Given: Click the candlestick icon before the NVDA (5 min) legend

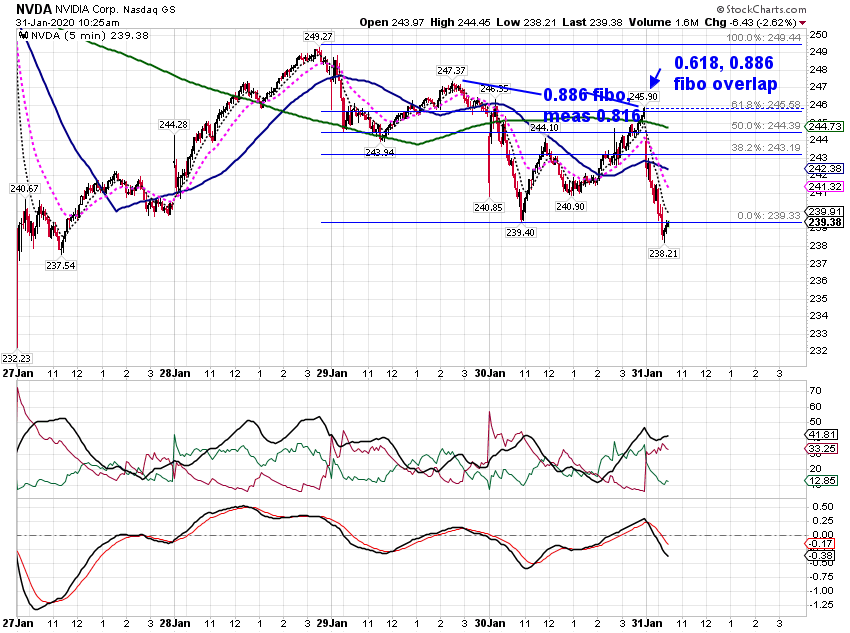Looking at the screenshot, I should click(x=23, y=36).
